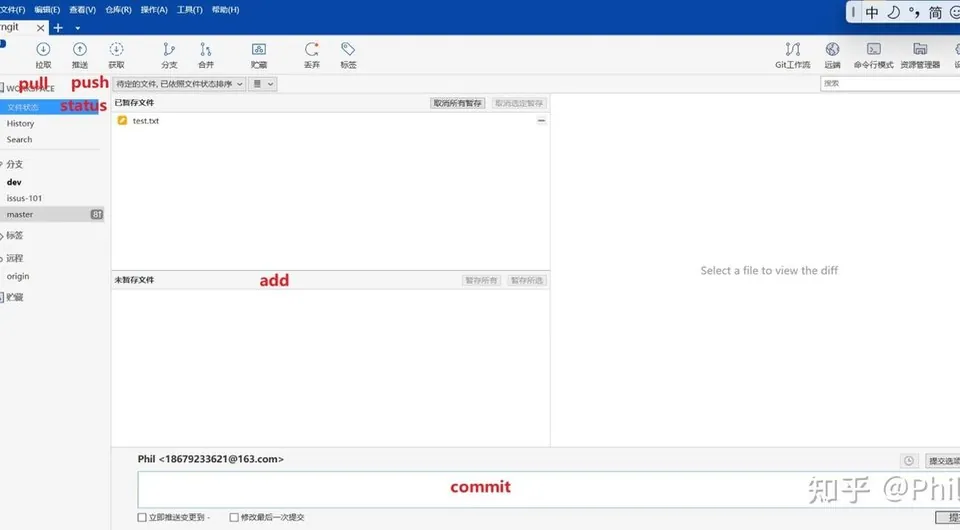Open the Git工作流 (Git flow) tool
The width and height of the screenshot is (960, 530).
[793, 54]
